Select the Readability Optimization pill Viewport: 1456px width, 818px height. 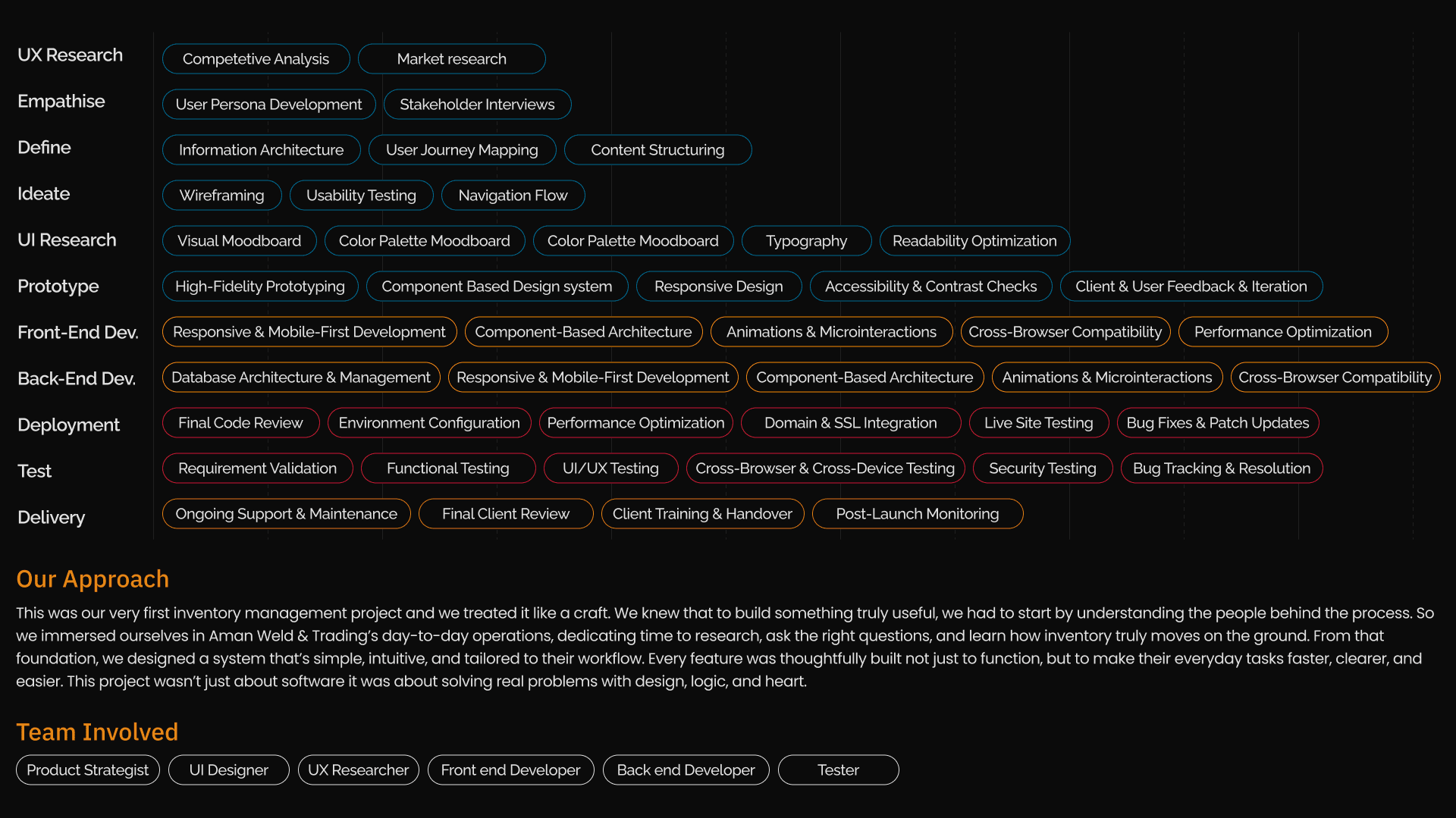974,241
